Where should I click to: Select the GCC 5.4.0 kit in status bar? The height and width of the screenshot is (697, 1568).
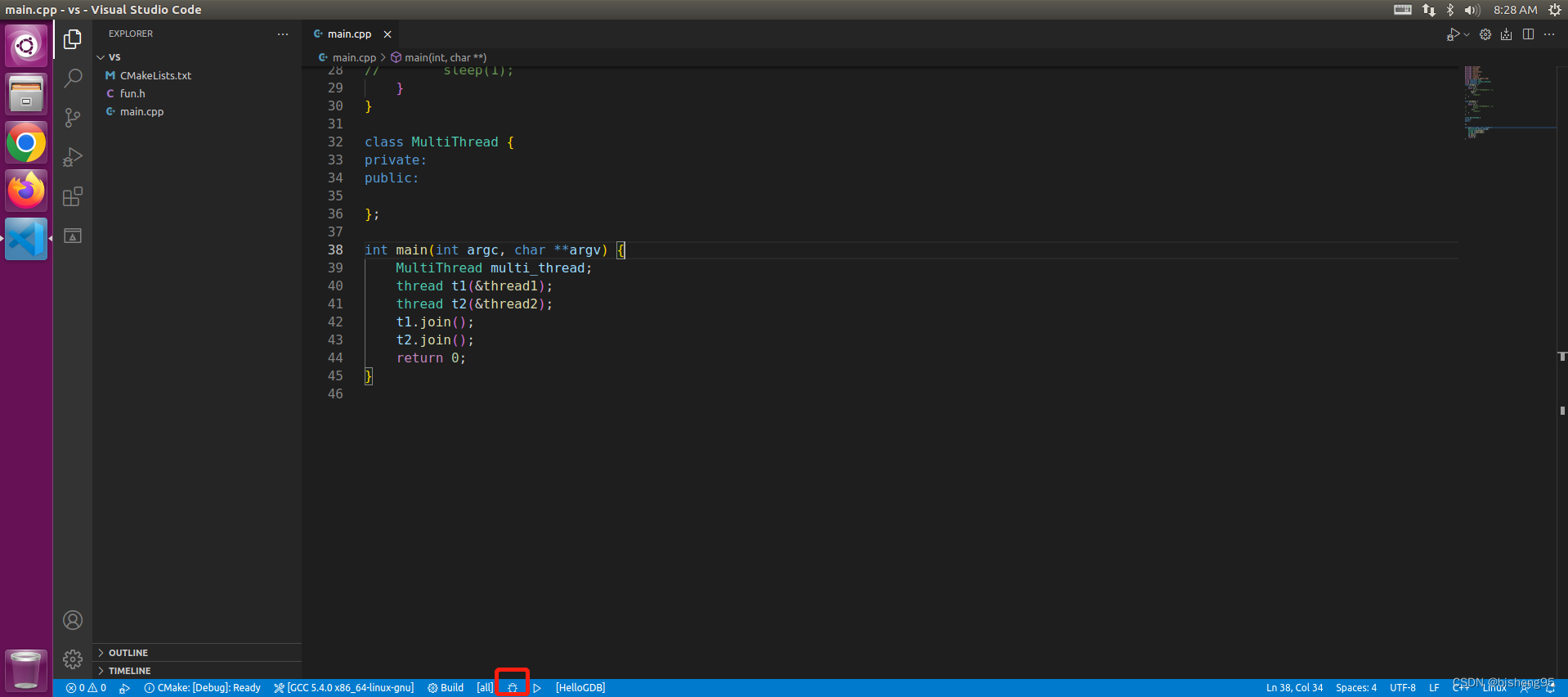click(x=344, y=688)
